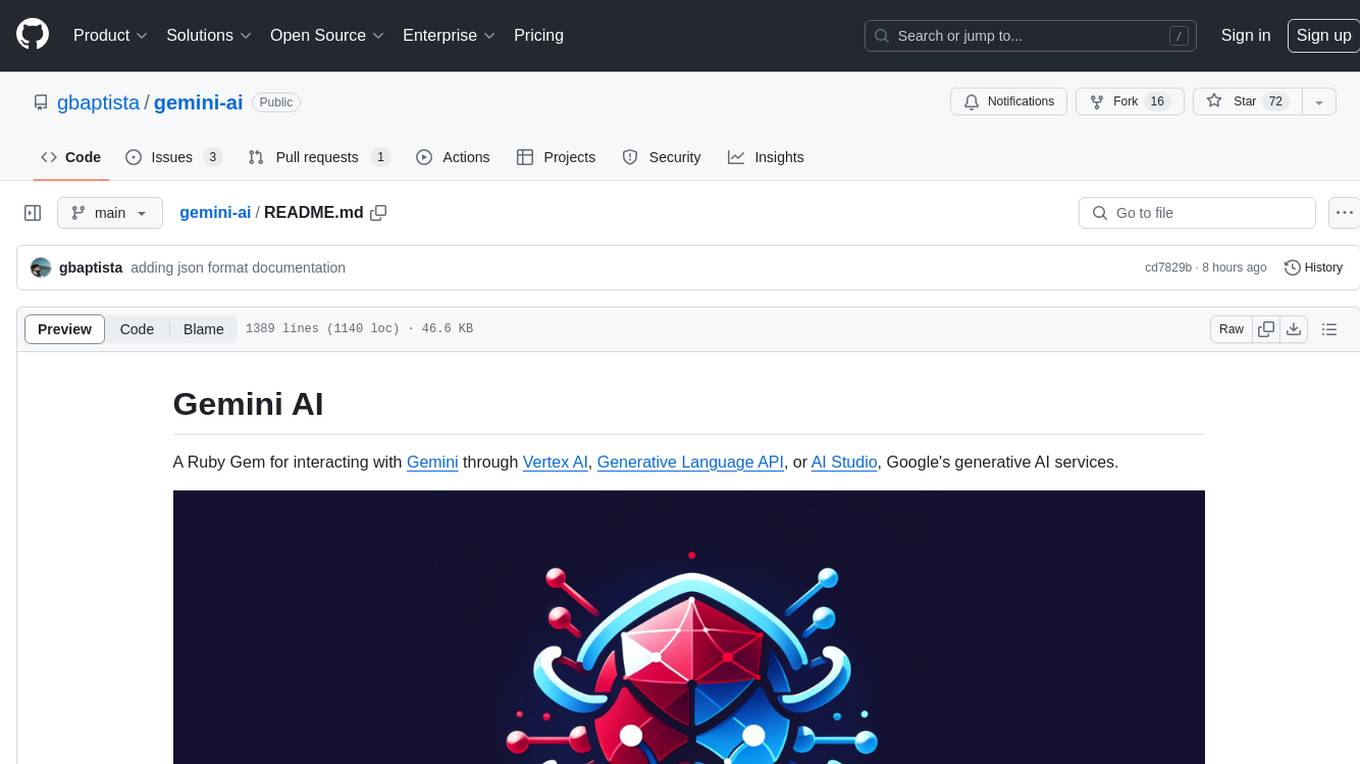1360x764 pixels.
Task: Select the Code view toggle
Action: pyautogui.click(x=137, y=329)
